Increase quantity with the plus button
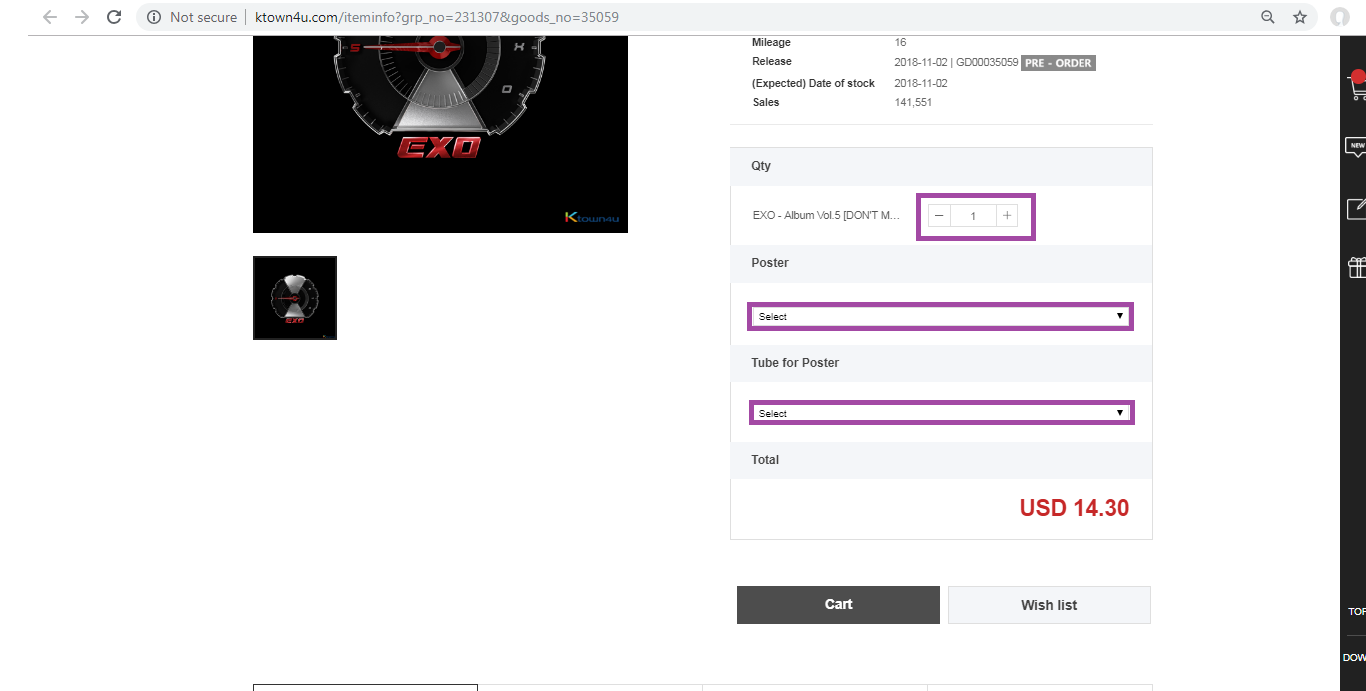The height and width of the screenshot is (691, 1366). click(x=1007, y=216)
